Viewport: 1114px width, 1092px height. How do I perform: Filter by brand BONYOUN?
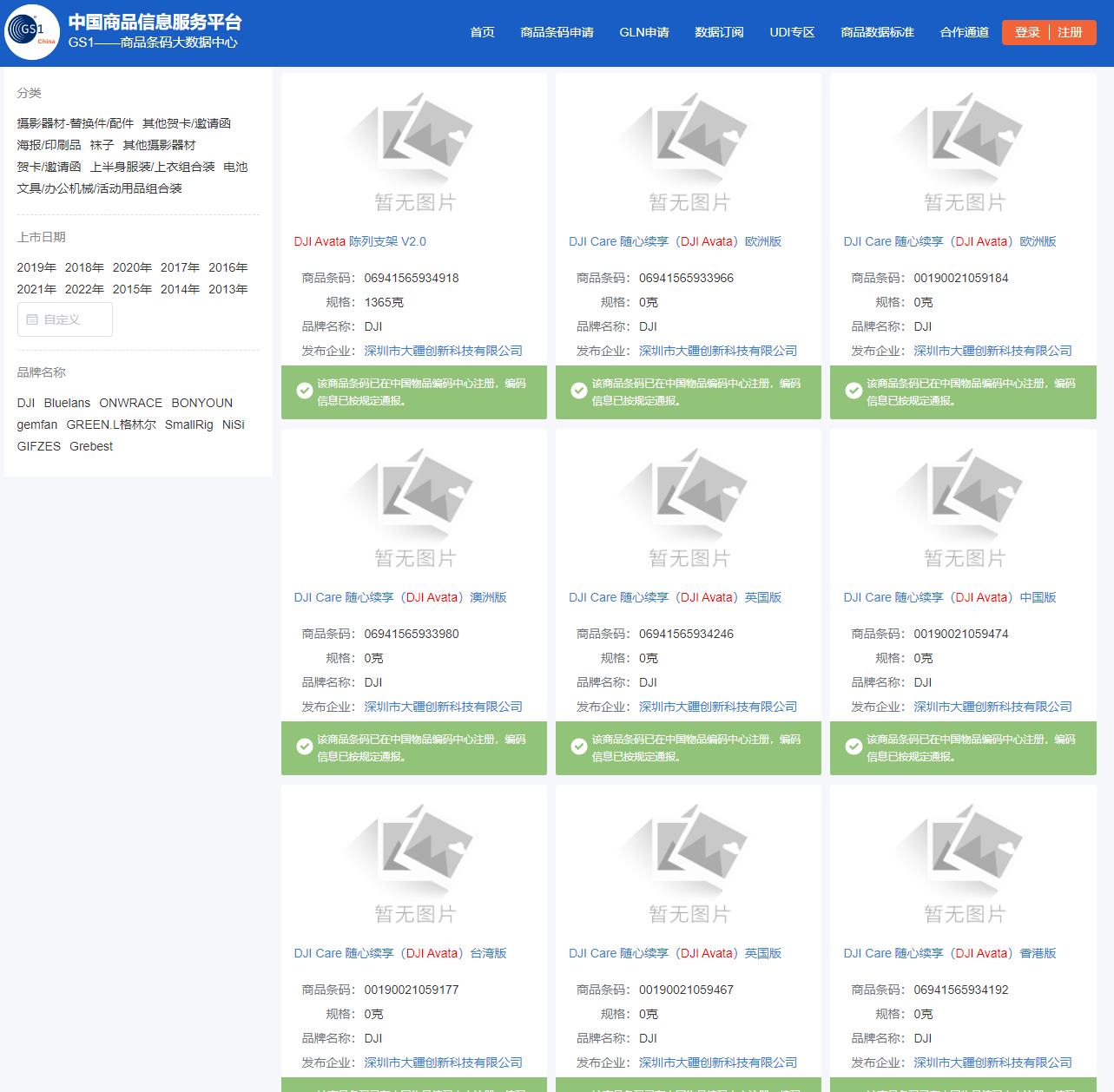coord(202,403)
